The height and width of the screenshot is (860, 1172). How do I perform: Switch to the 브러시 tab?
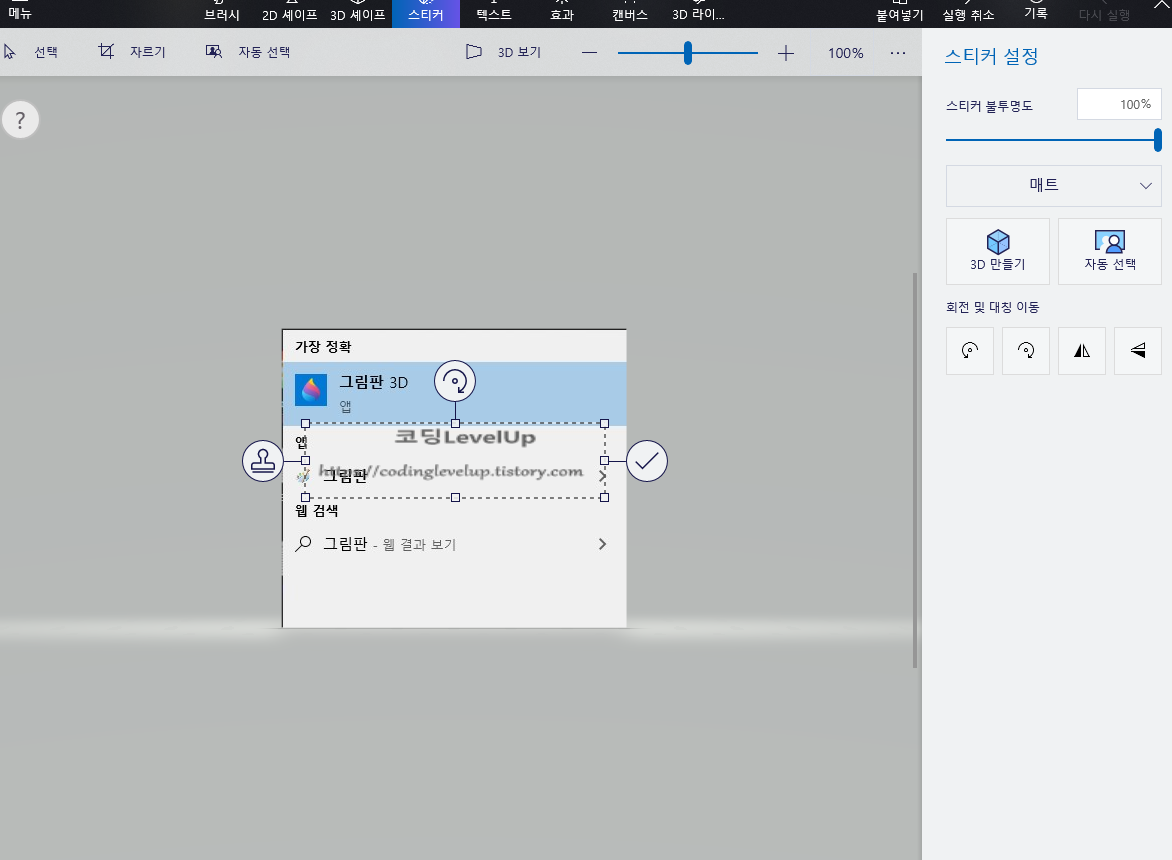pos(222,13)
